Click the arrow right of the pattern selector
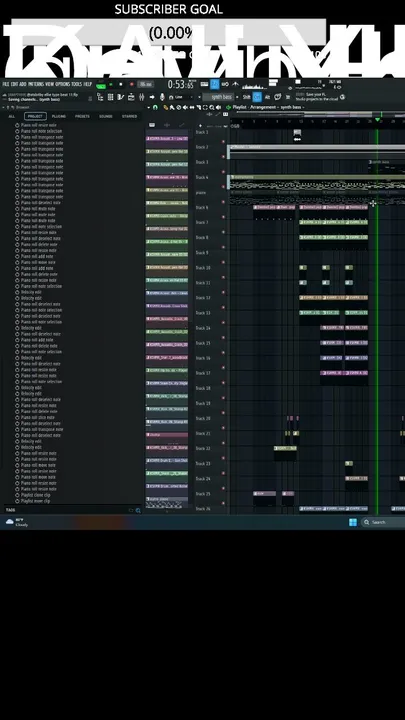405x720 pixels. (237, 97)
